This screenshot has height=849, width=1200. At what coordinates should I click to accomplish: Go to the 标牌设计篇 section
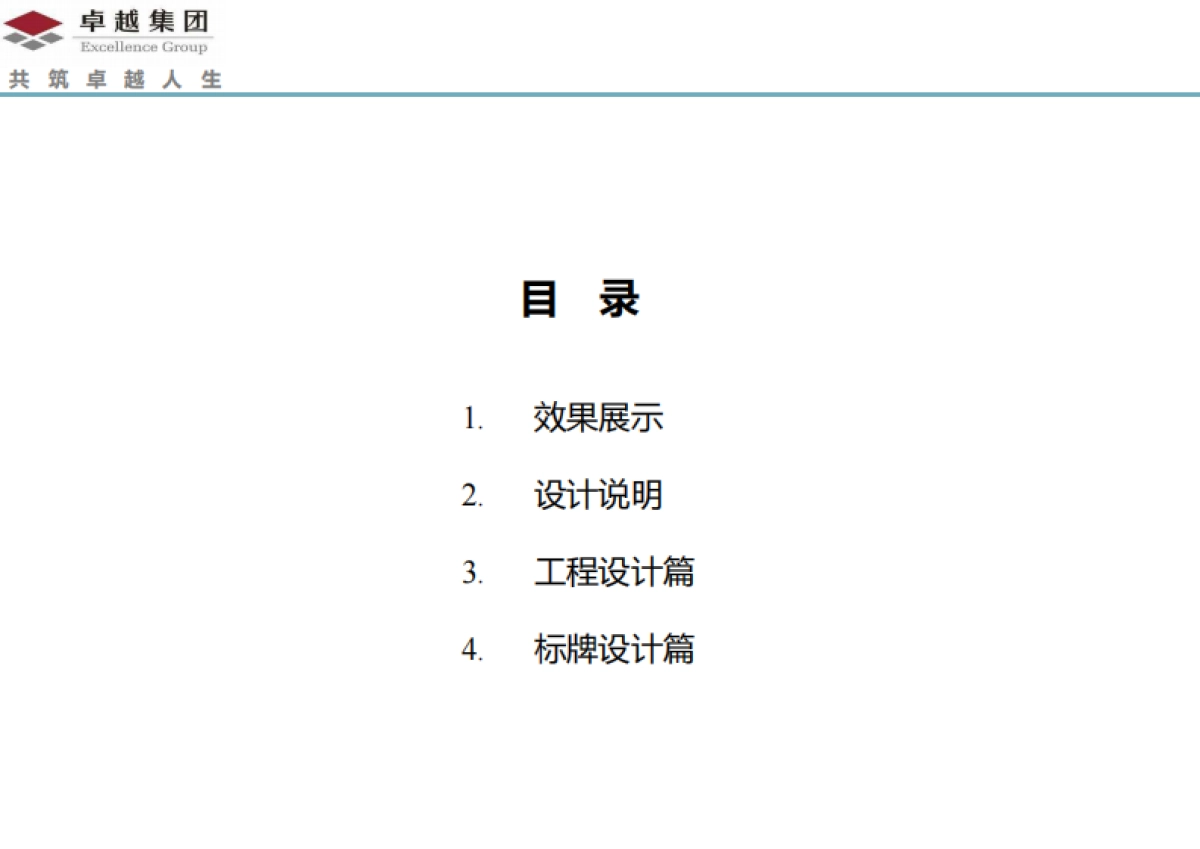(x=614, y=650)
